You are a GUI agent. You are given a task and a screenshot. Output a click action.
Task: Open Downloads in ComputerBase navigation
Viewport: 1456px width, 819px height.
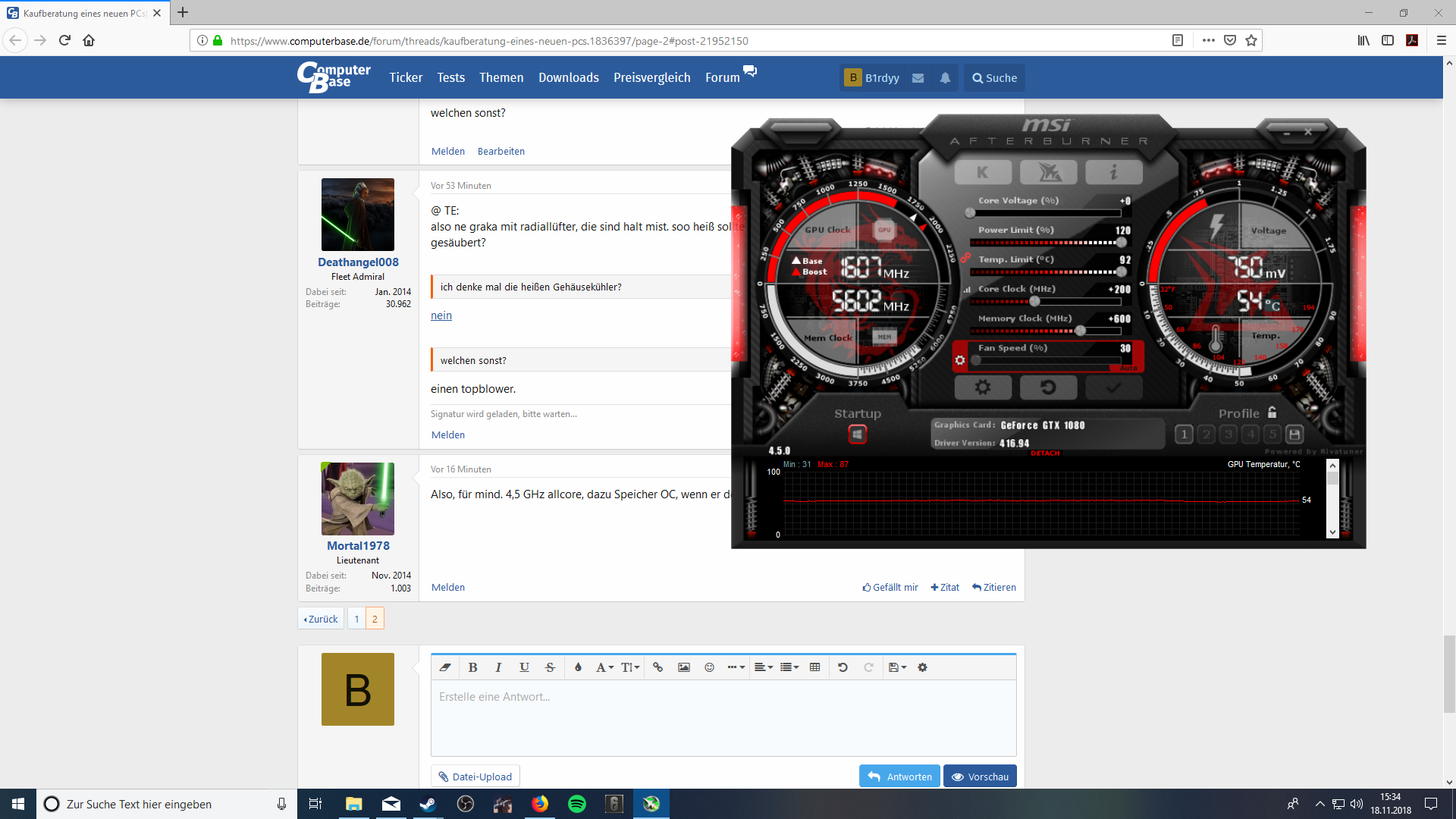click(x=569, y=77)
